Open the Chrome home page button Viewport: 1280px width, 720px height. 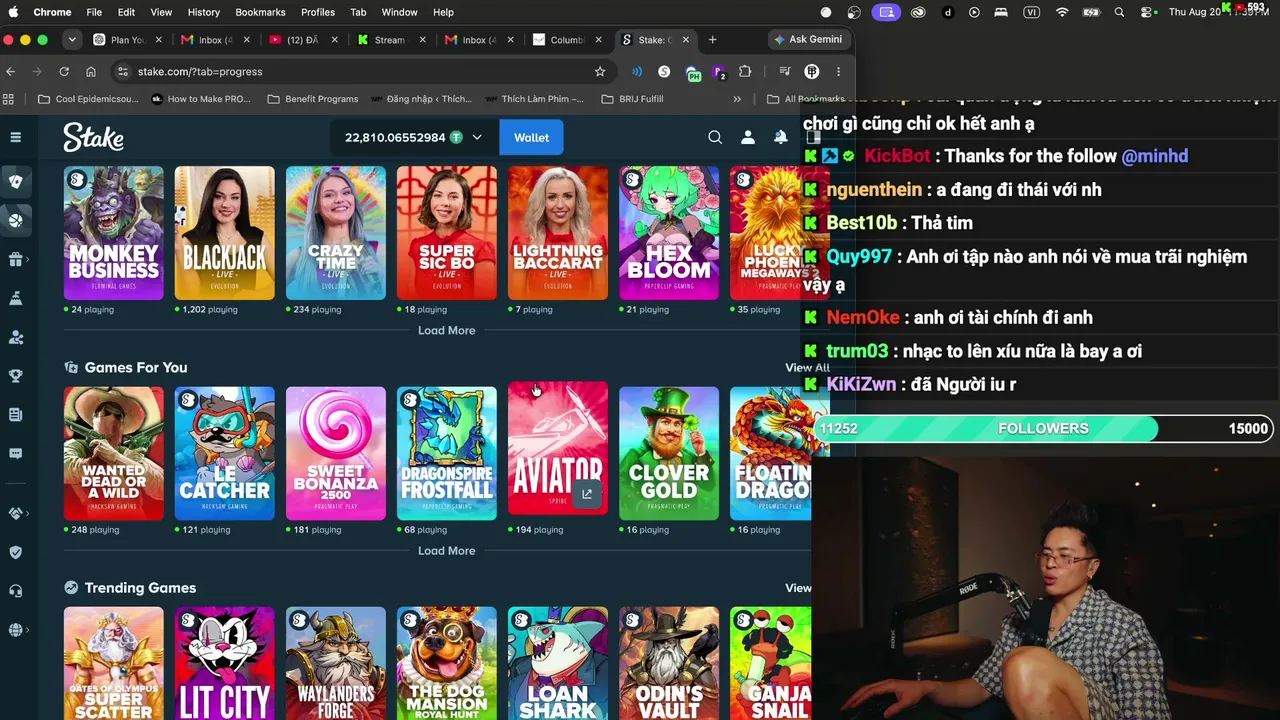[x=91, y=72]
